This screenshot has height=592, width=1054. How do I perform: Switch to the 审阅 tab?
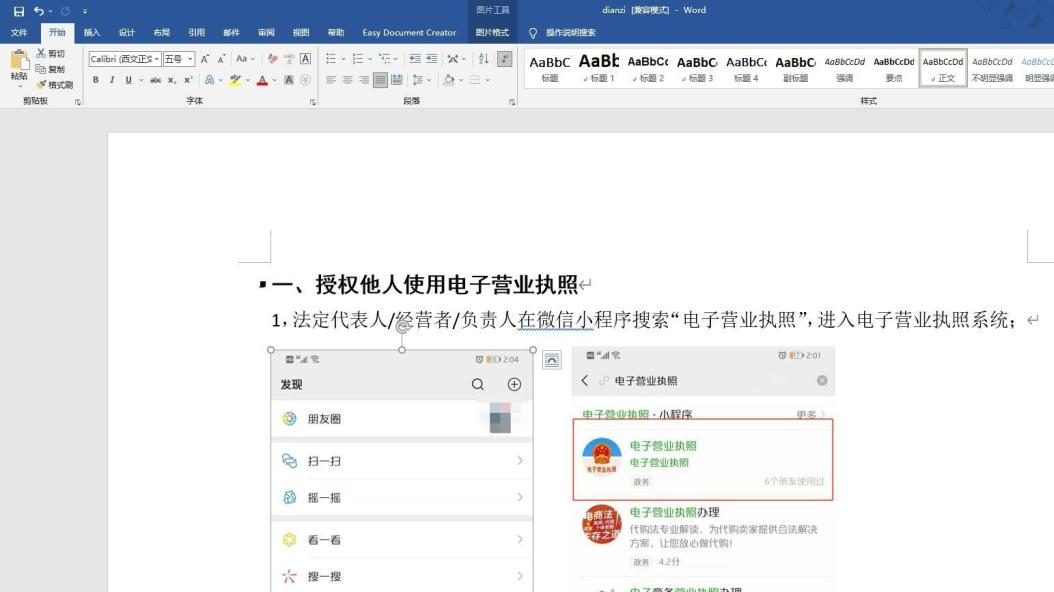(x=266, y=32)
